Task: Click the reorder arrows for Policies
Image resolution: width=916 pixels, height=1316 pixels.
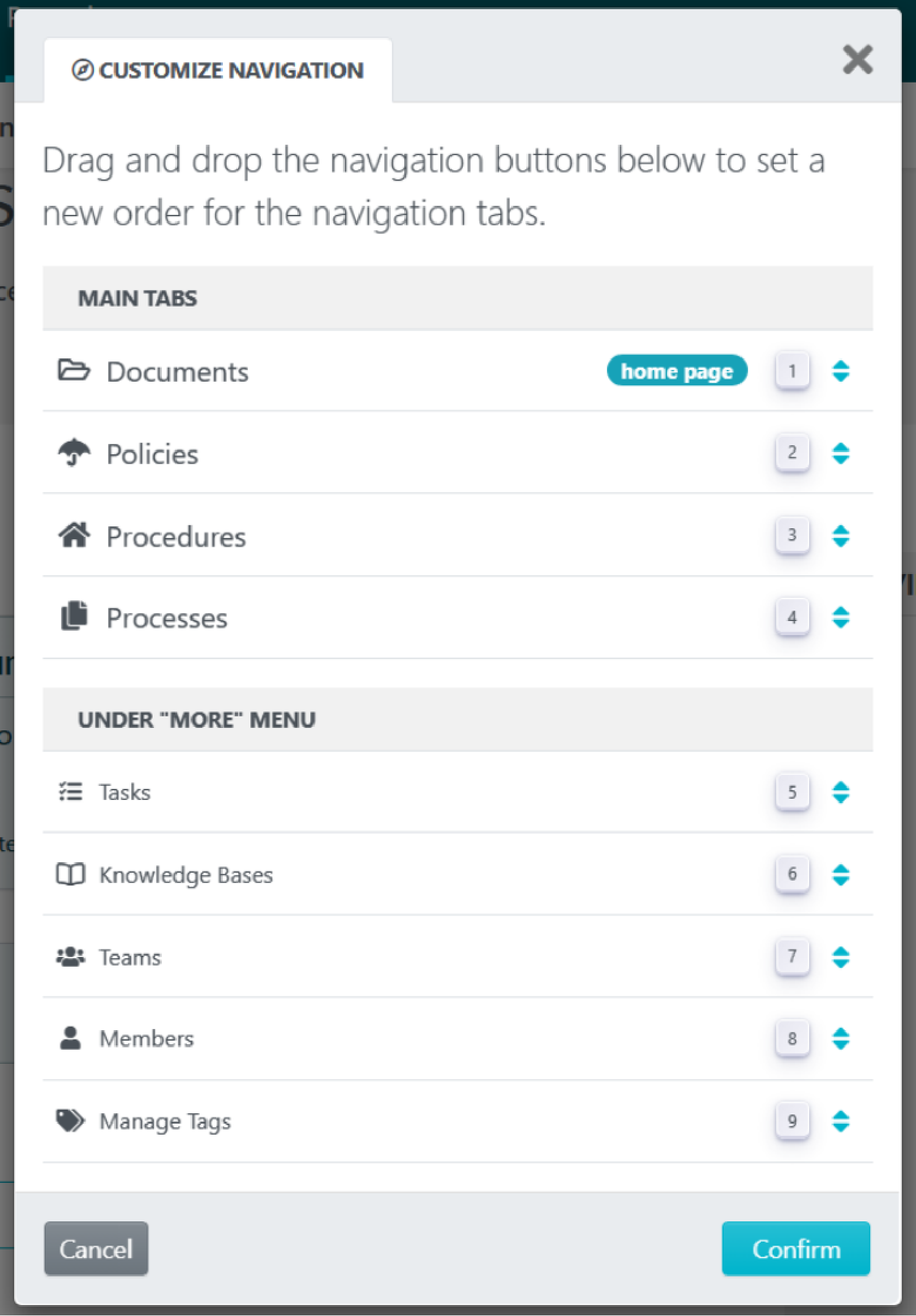Action: point(841,453)
